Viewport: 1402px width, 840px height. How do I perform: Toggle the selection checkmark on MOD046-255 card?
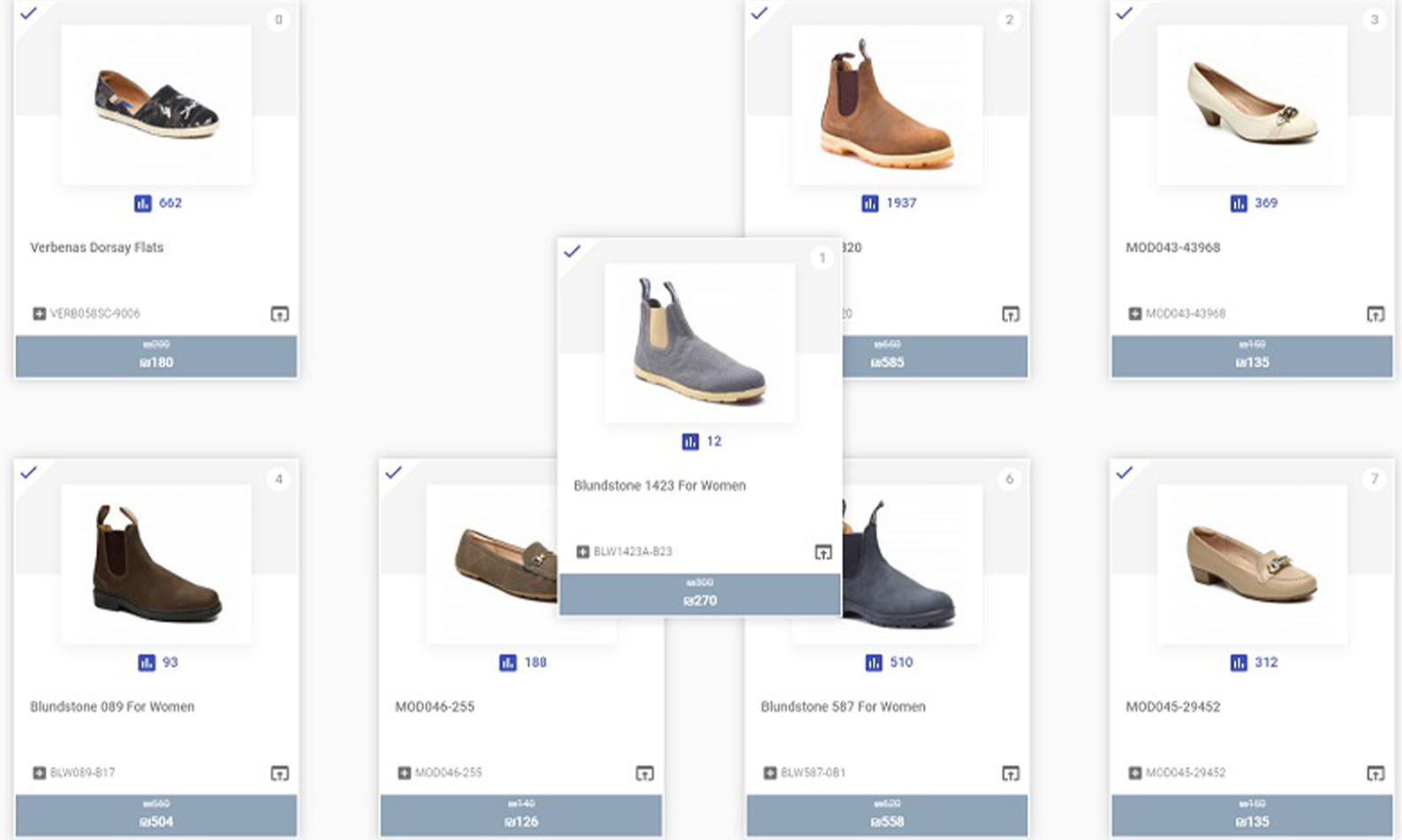tap(393, 473)
